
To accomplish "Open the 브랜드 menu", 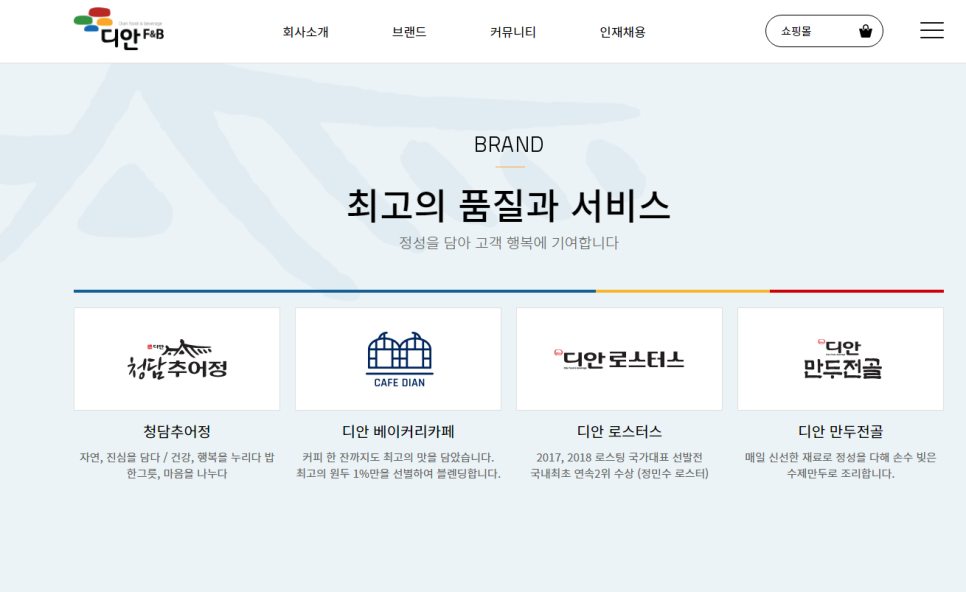I will pos(409,32).
